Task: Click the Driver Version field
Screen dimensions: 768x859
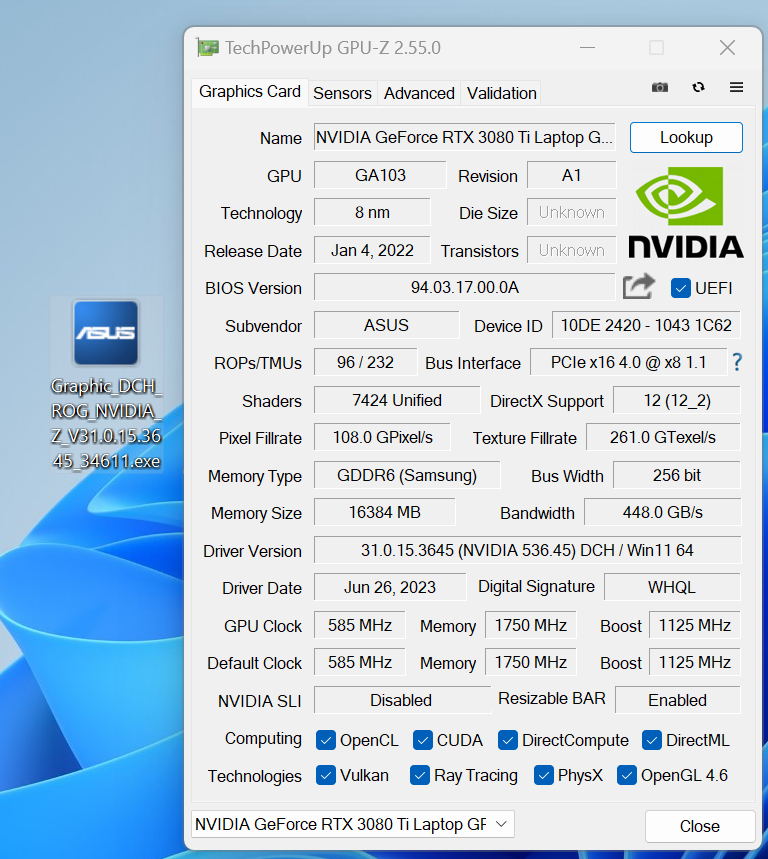Action: (x=527, y=550)
